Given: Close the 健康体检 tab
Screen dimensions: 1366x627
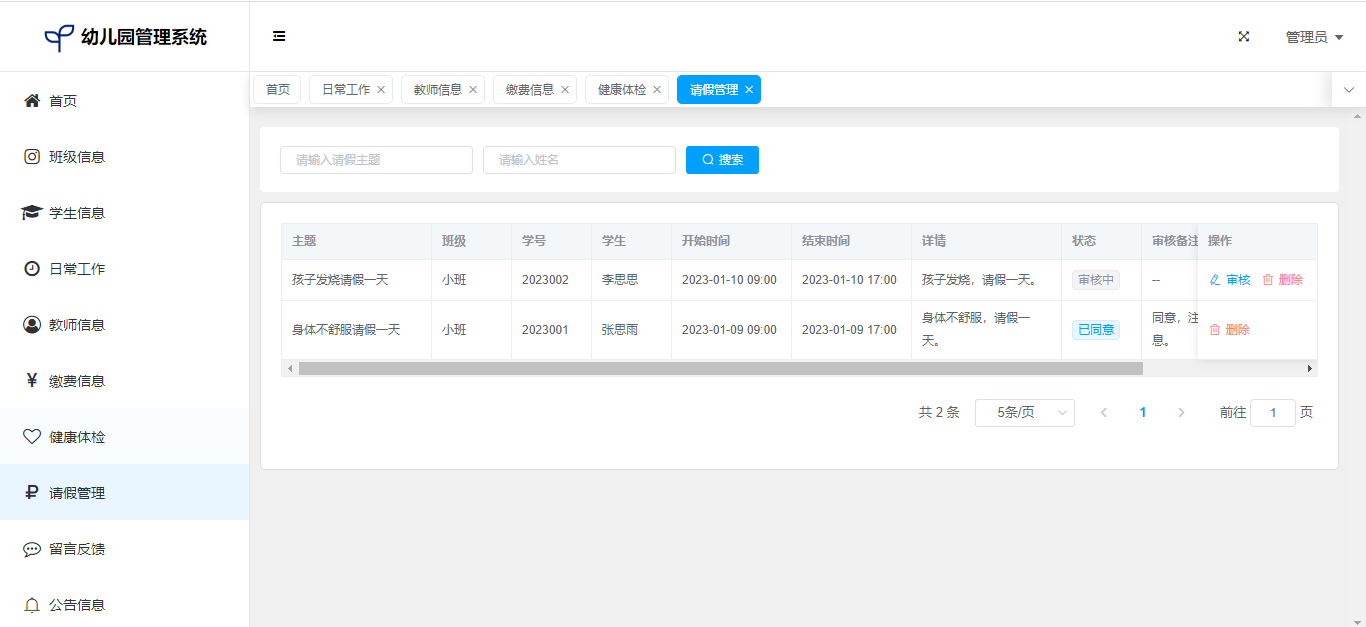Looking at the screenshot, I should 657,90.
